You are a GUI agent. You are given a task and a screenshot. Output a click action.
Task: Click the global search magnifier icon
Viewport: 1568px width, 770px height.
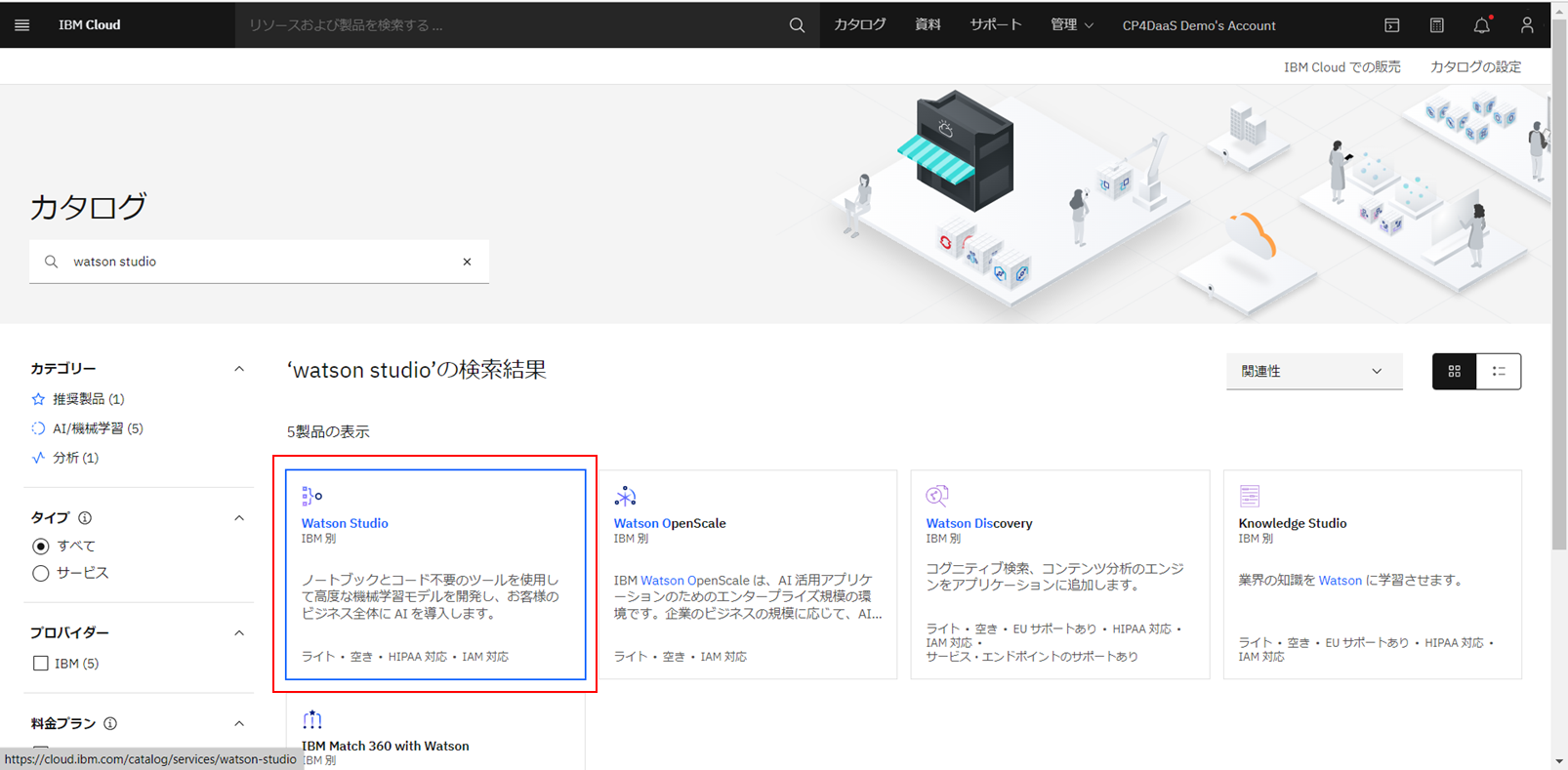click(797, 25)
